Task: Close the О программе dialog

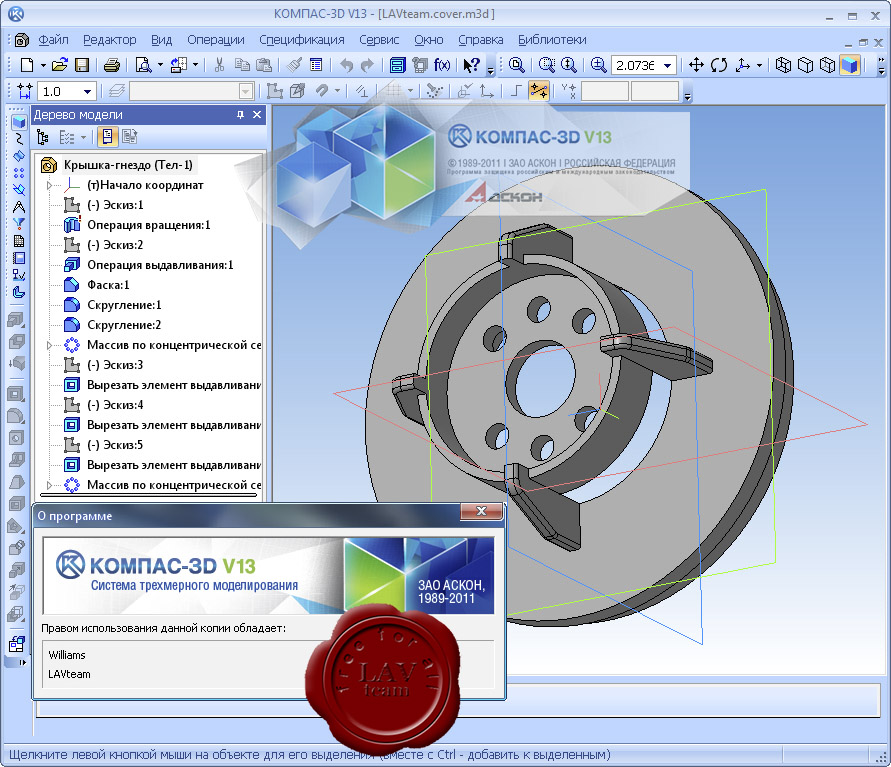Action: [x=481, y=511]
